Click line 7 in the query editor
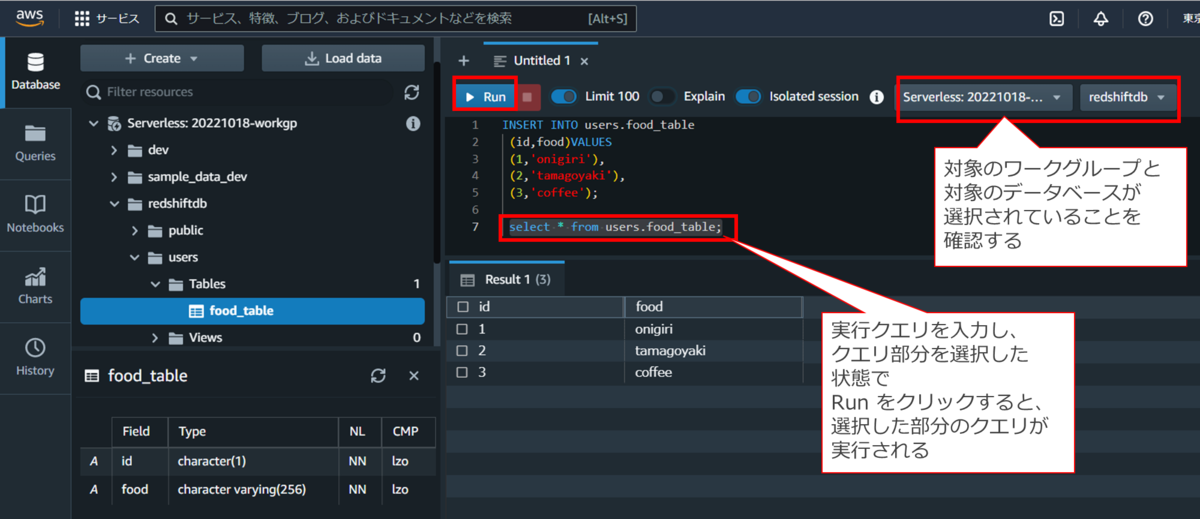Viewport: 1200px width, 519px height. [x=615, y=227]
